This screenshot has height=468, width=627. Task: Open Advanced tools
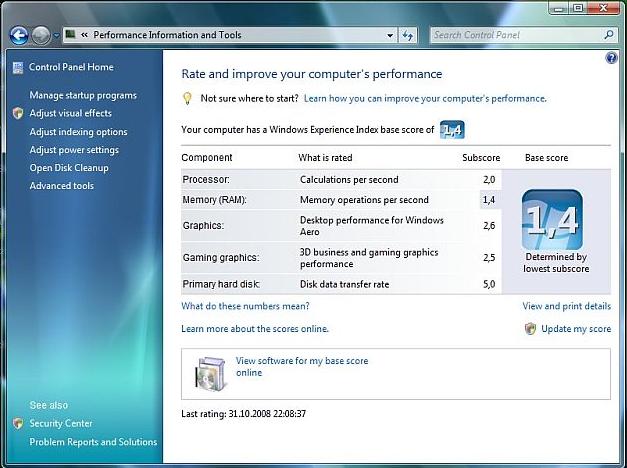coord(62,186)
